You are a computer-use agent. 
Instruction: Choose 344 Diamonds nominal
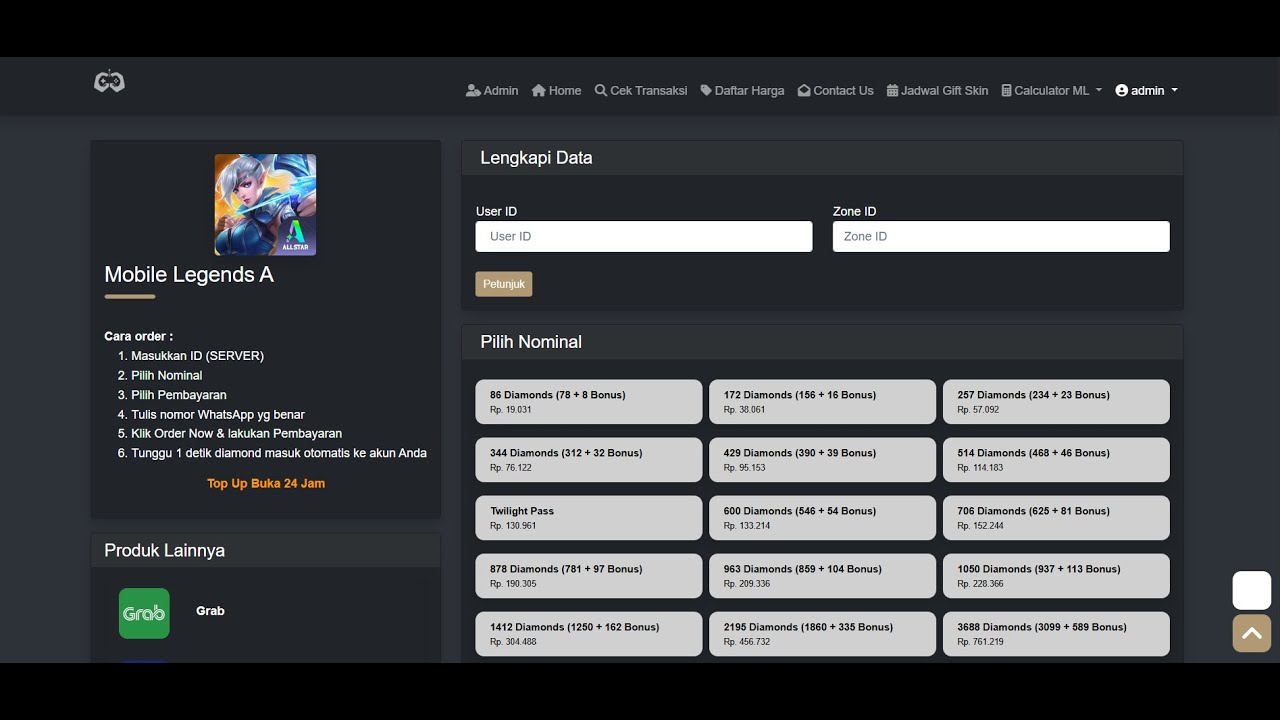point(589,459)
